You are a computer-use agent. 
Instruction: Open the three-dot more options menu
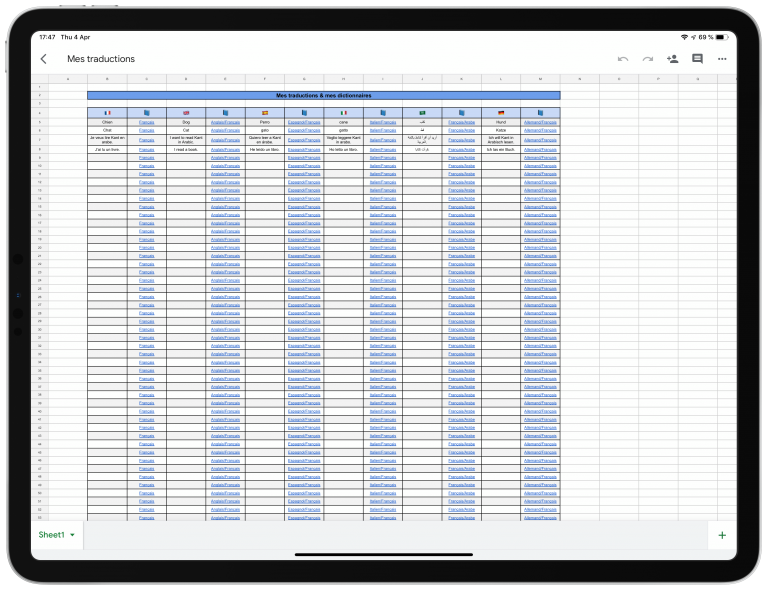722,59
